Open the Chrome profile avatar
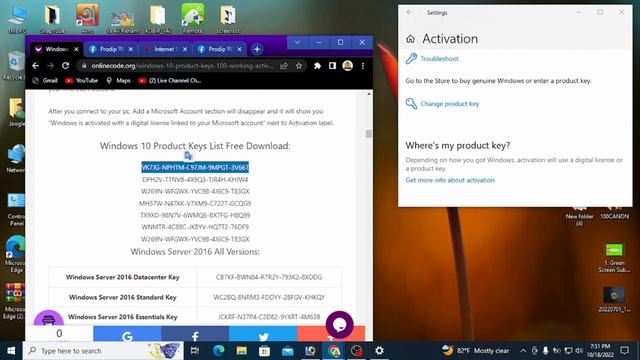The image size is (640, 360). pyautogui.click(x=347, y=66)
